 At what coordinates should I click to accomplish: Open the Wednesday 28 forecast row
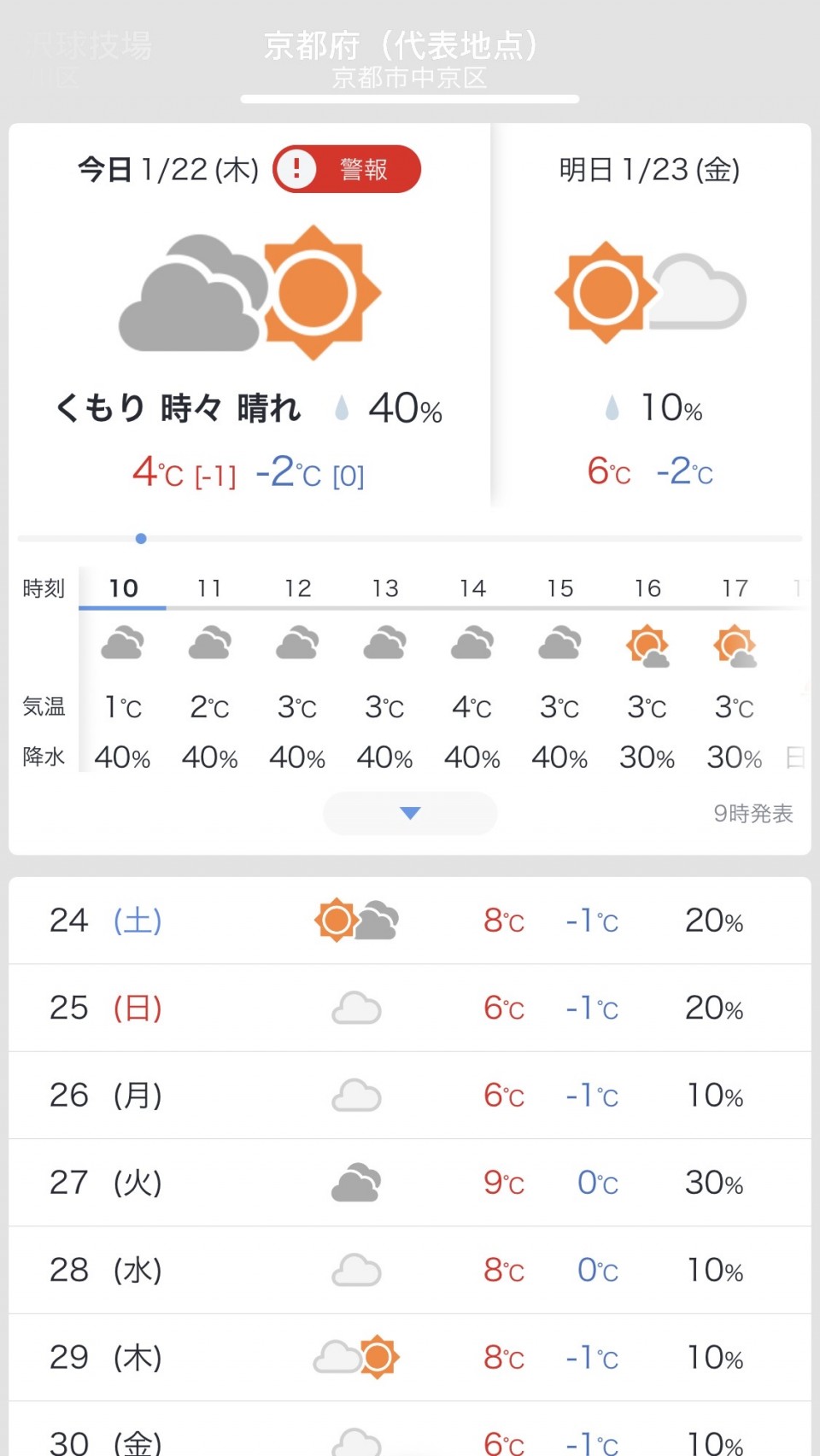[x=410, y=1270]
